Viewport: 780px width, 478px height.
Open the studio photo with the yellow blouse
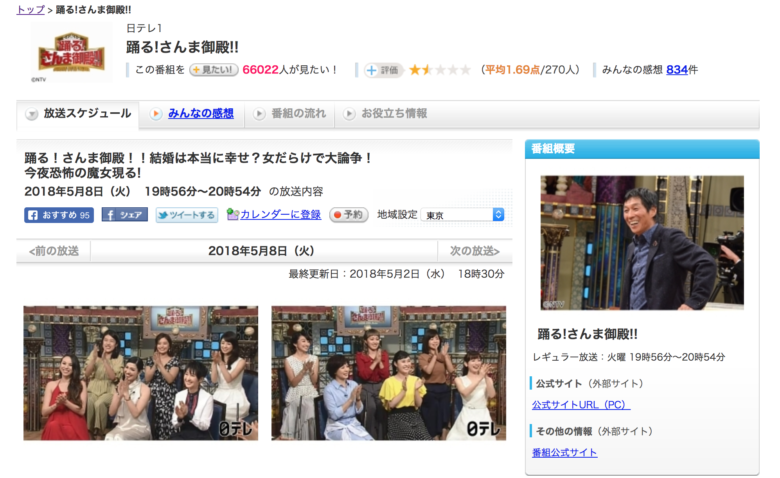coord(389,373)
